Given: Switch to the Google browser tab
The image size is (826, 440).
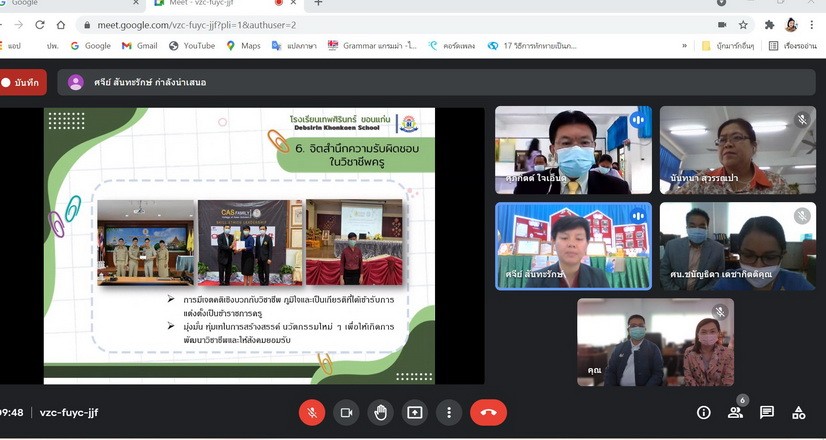Looking at the screenshot, I should pyautogui.click(x=40, y=4).
